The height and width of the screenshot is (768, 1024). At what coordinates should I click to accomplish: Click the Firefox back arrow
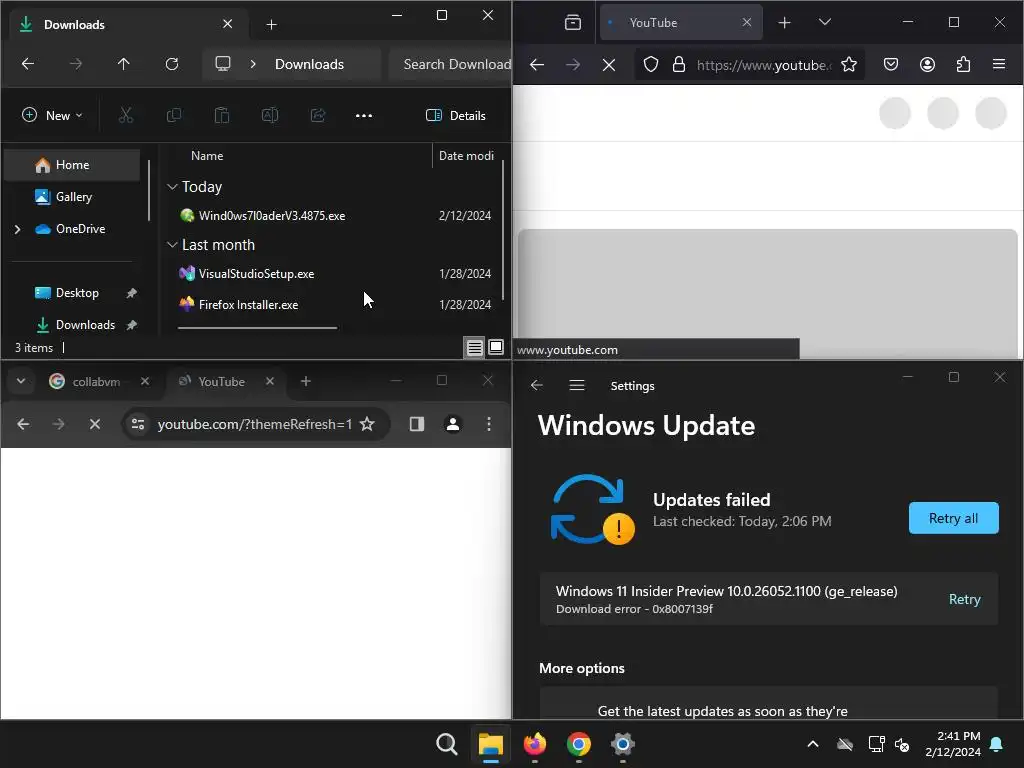(537, 65)
